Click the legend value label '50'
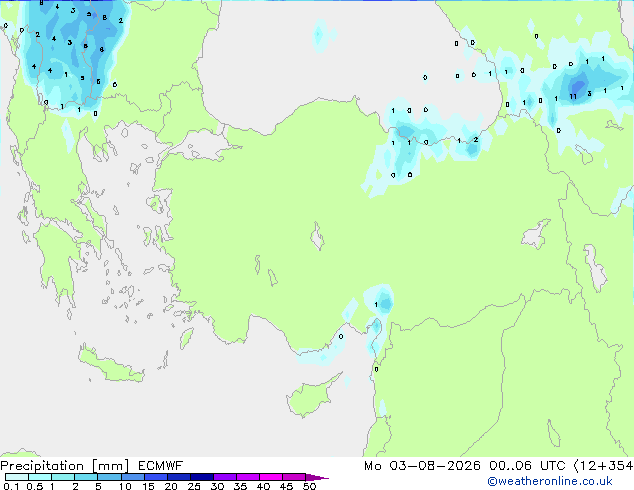 [x=309, y=486]
